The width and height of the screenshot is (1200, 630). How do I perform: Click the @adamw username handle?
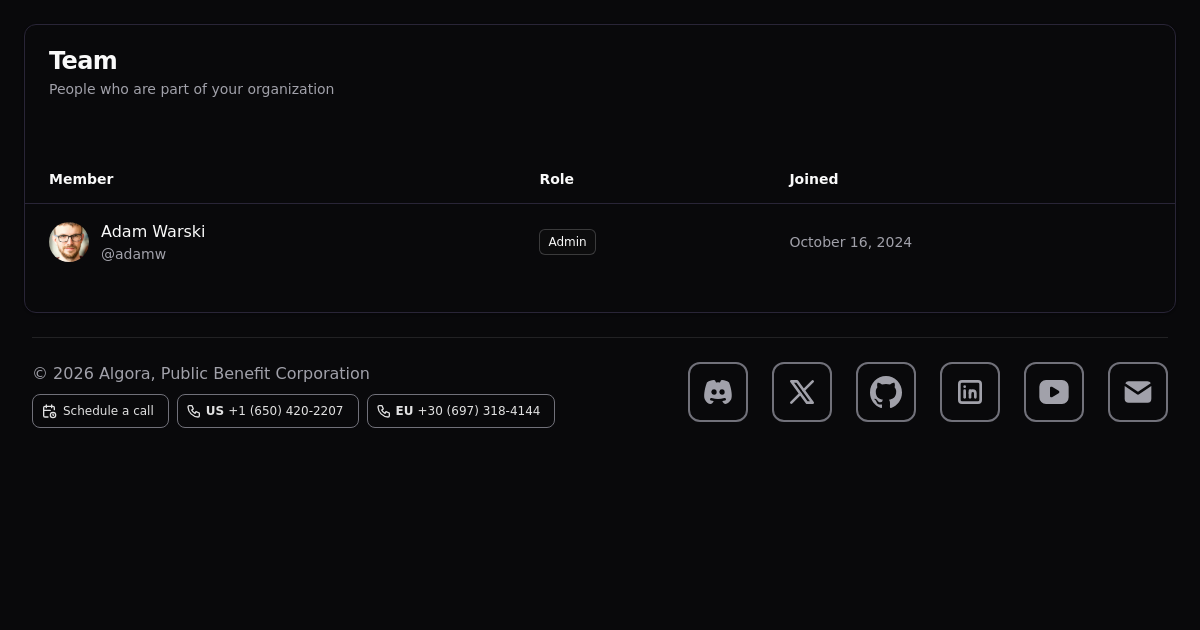133,254
